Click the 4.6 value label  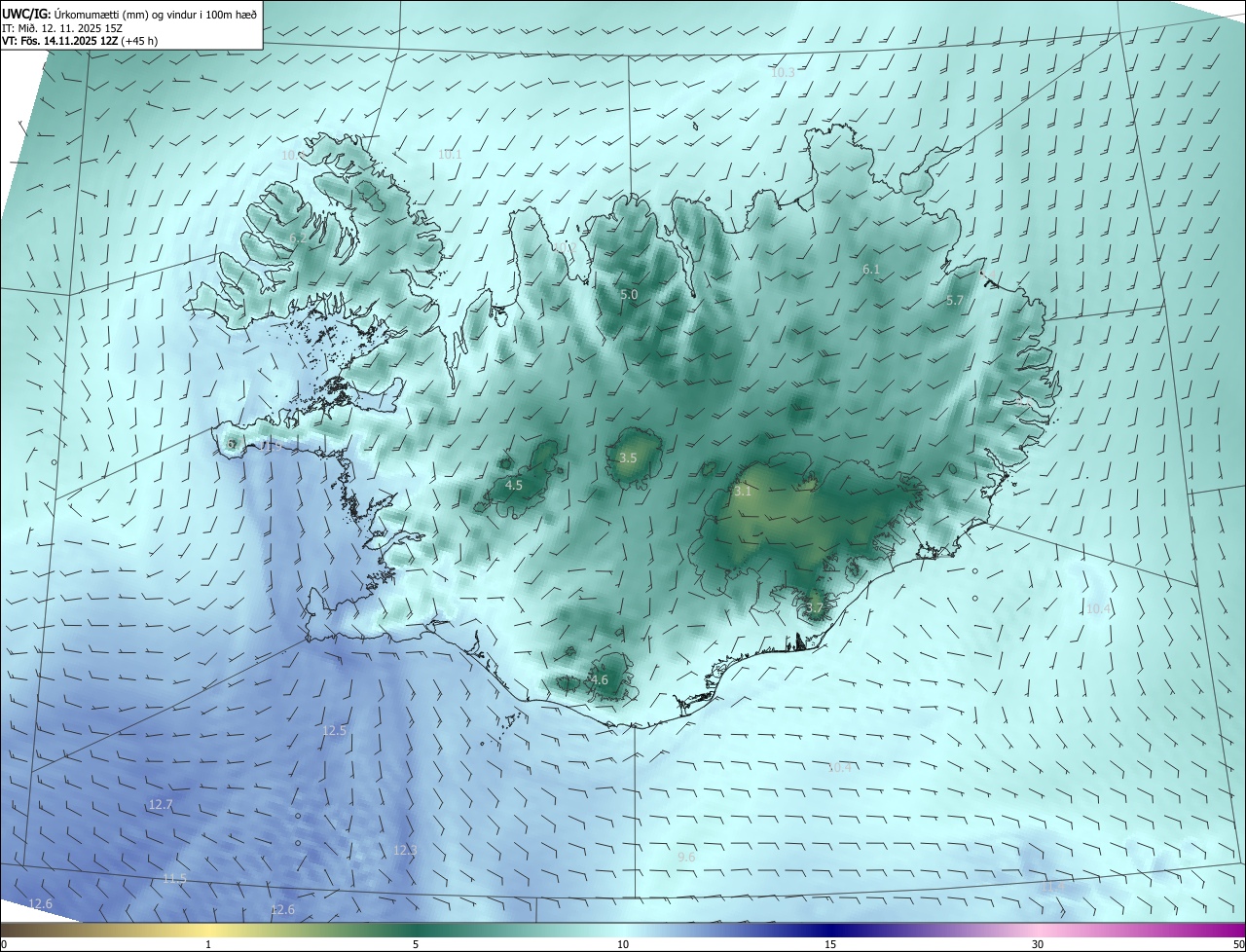click(600, 680)
